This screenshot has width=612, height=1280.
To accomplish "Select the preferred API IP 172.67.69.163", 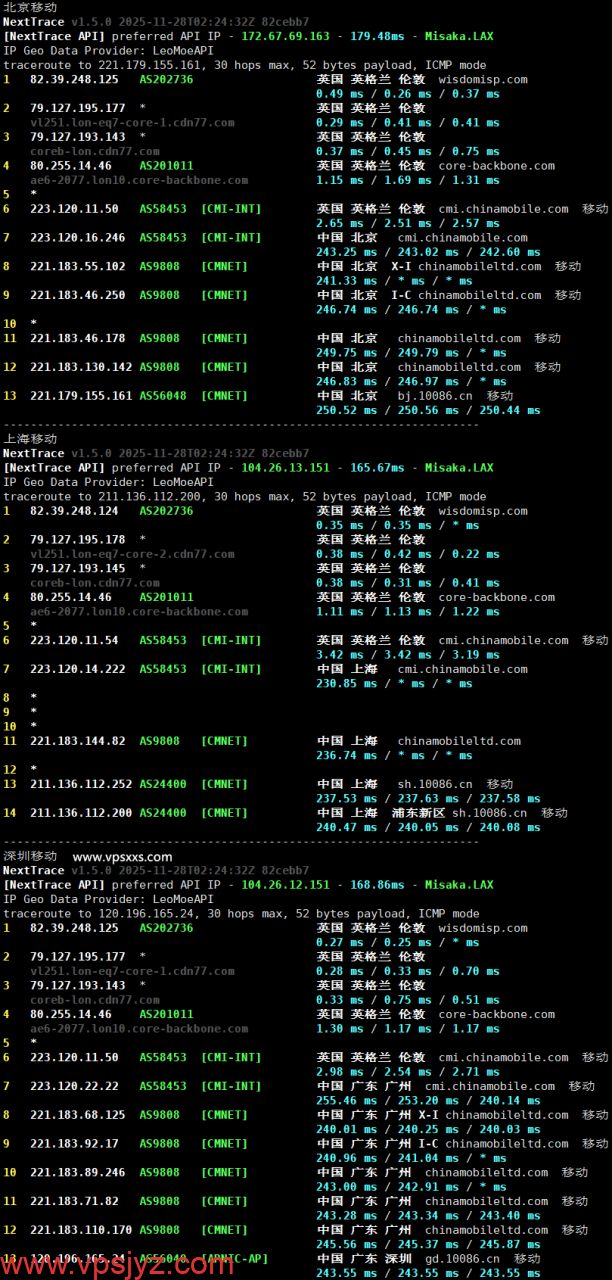I will [285, 36].
